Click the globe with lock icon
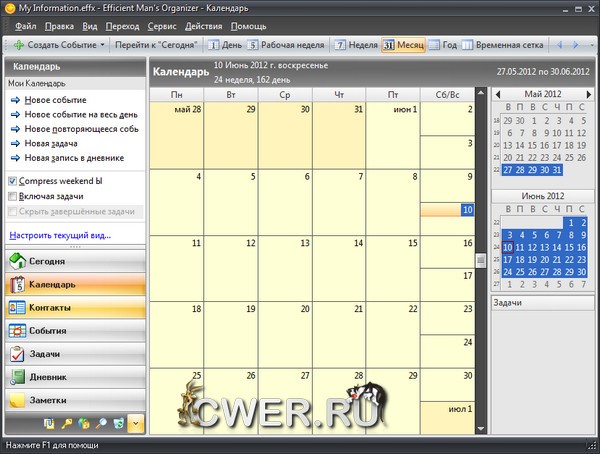 [x=84, y=423]
